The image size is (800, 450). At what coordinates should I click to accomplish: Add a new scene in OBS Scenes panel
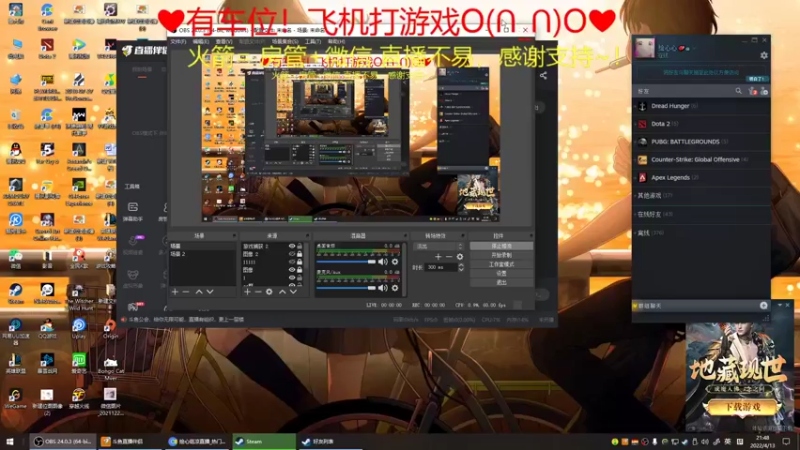pos(175,292)
